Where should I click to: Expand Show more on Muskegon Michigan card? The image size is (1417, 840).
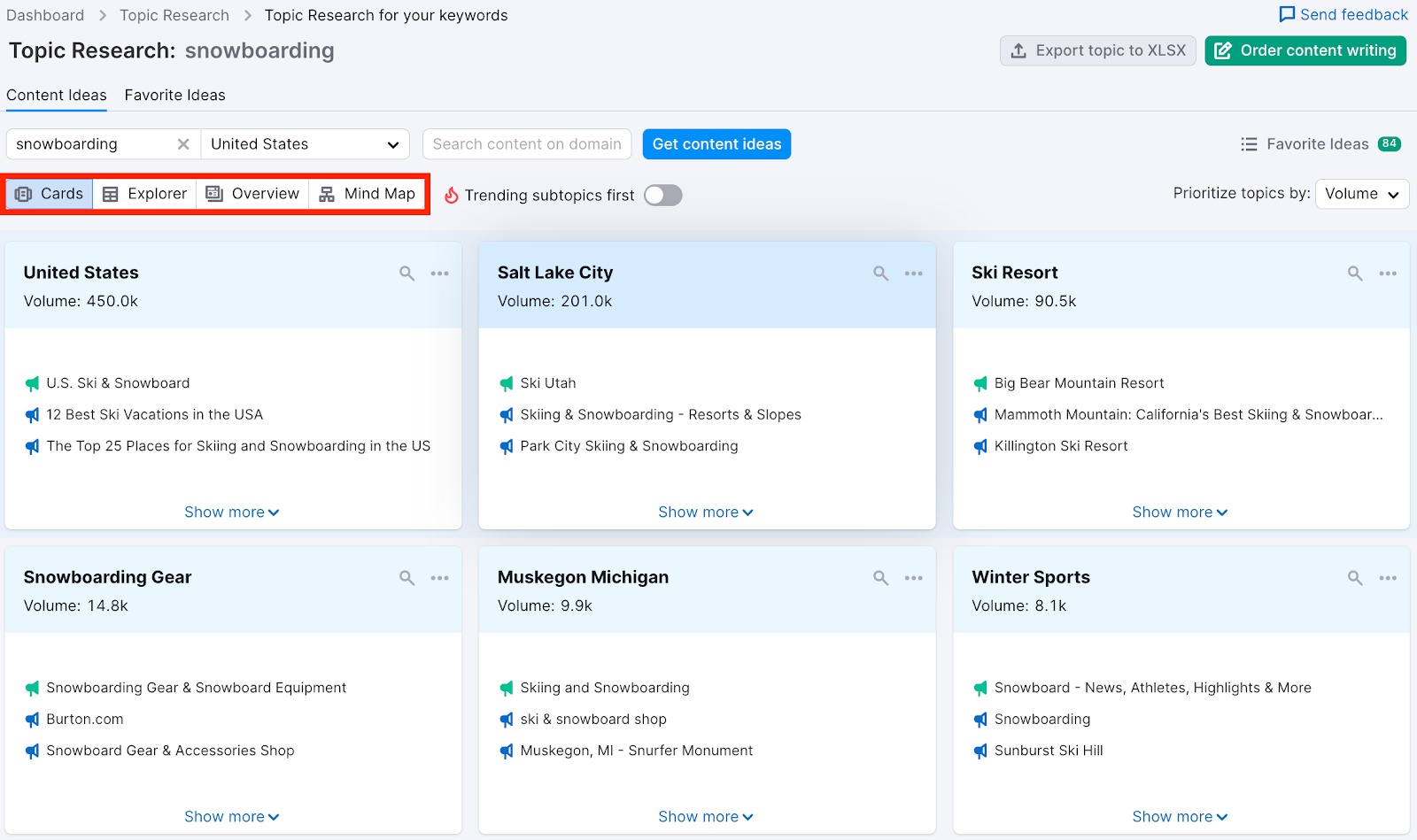(x=706, y=817)
